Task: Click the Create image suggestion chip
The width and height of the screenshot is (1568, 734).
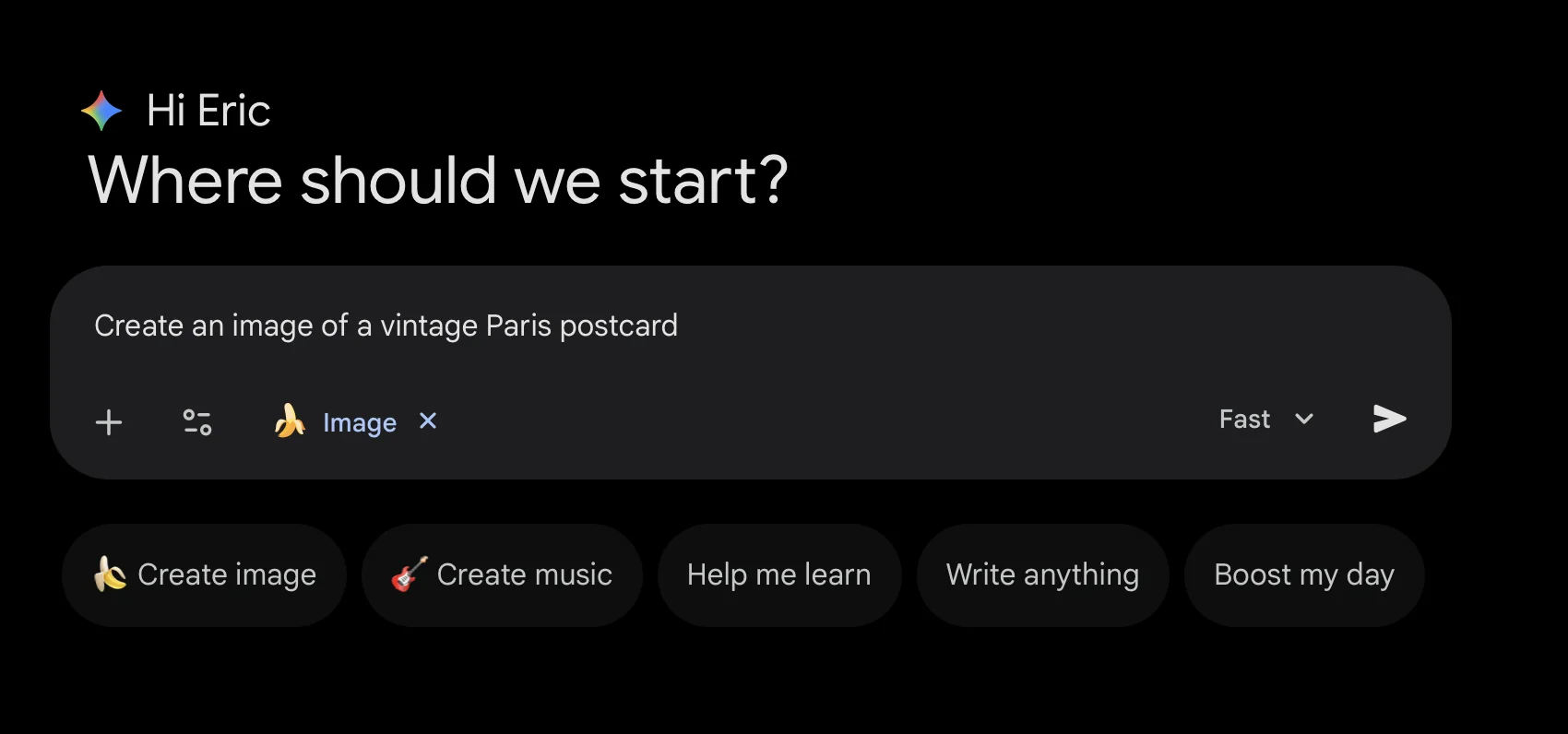Action: (x=204, y=574)
